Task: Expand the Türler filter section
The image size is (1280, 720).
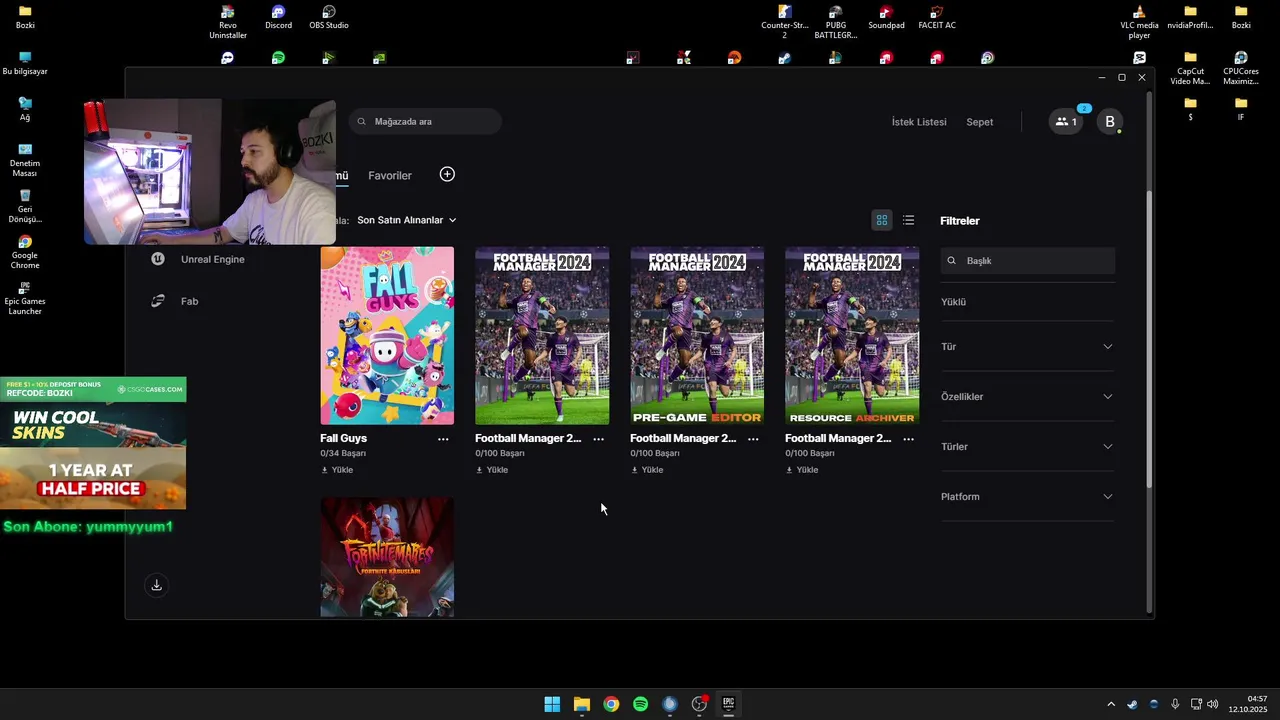Action: [1027, 446]
